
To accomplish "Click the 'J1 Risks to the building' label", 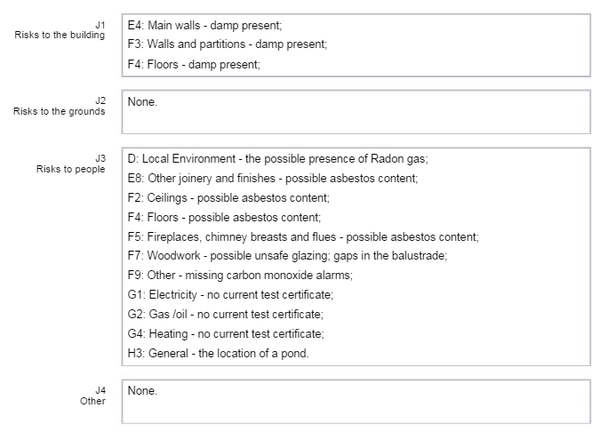I will (x=60, y=30).
